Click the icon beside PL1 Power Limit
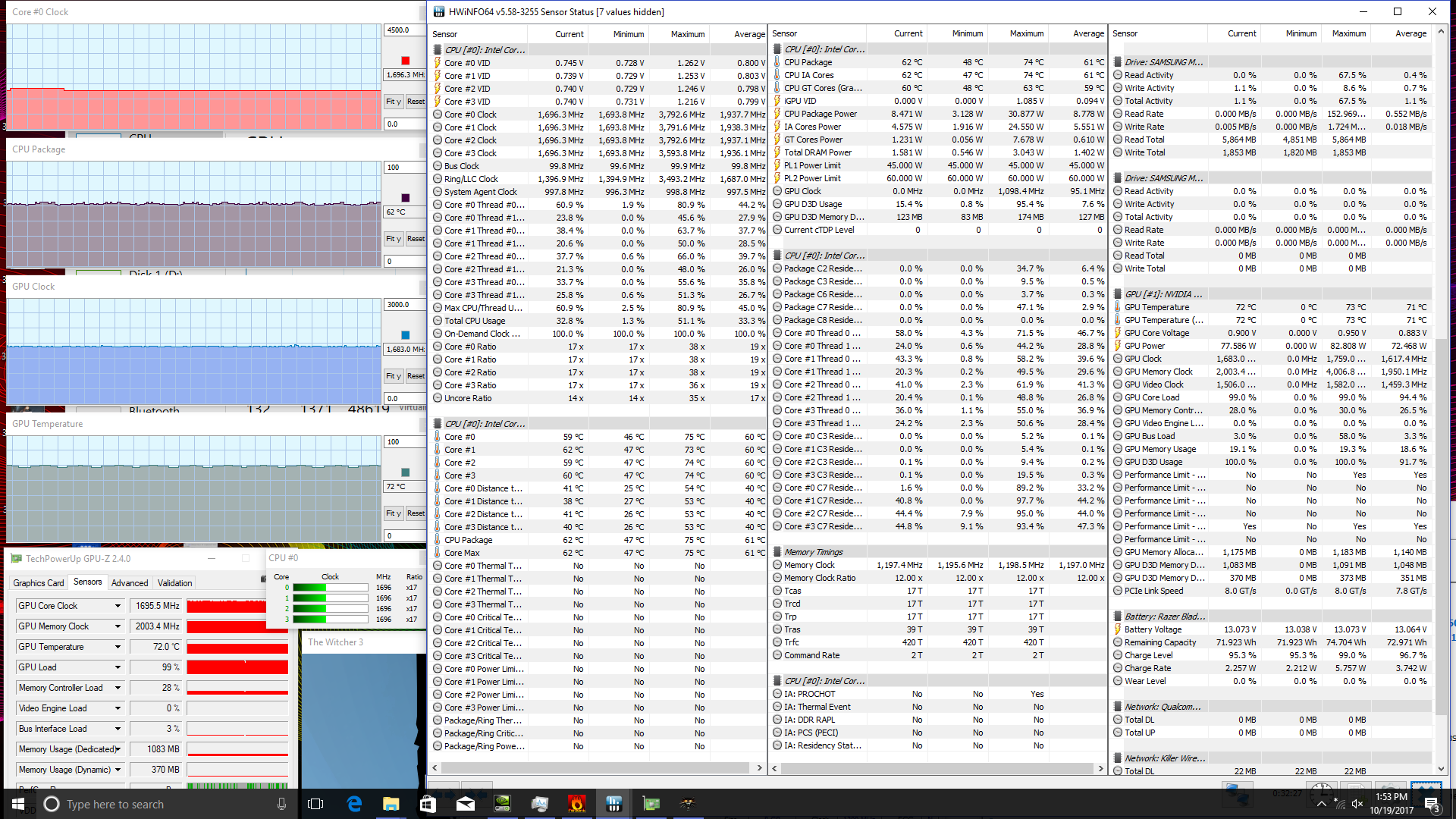 777,165
